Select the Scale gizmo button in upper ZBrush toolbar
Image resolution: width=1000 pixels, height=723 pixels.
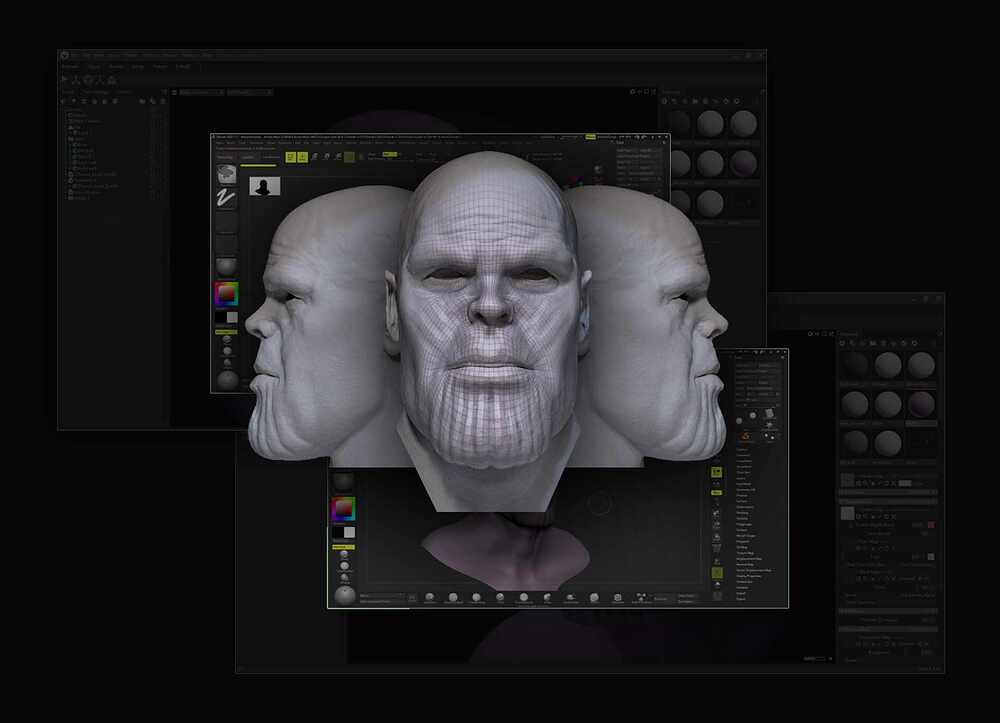(x=327, y=157)
